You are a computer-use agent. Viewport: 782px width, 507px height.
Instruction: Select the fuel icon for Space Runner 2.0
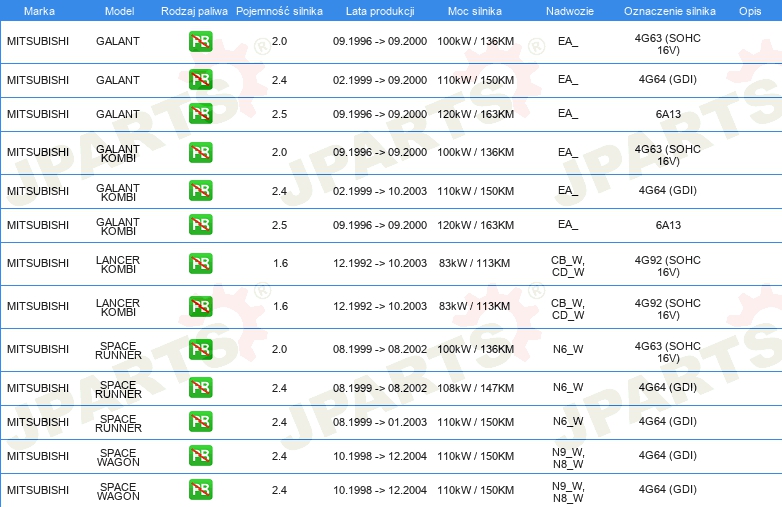click(x=200, y=350)
